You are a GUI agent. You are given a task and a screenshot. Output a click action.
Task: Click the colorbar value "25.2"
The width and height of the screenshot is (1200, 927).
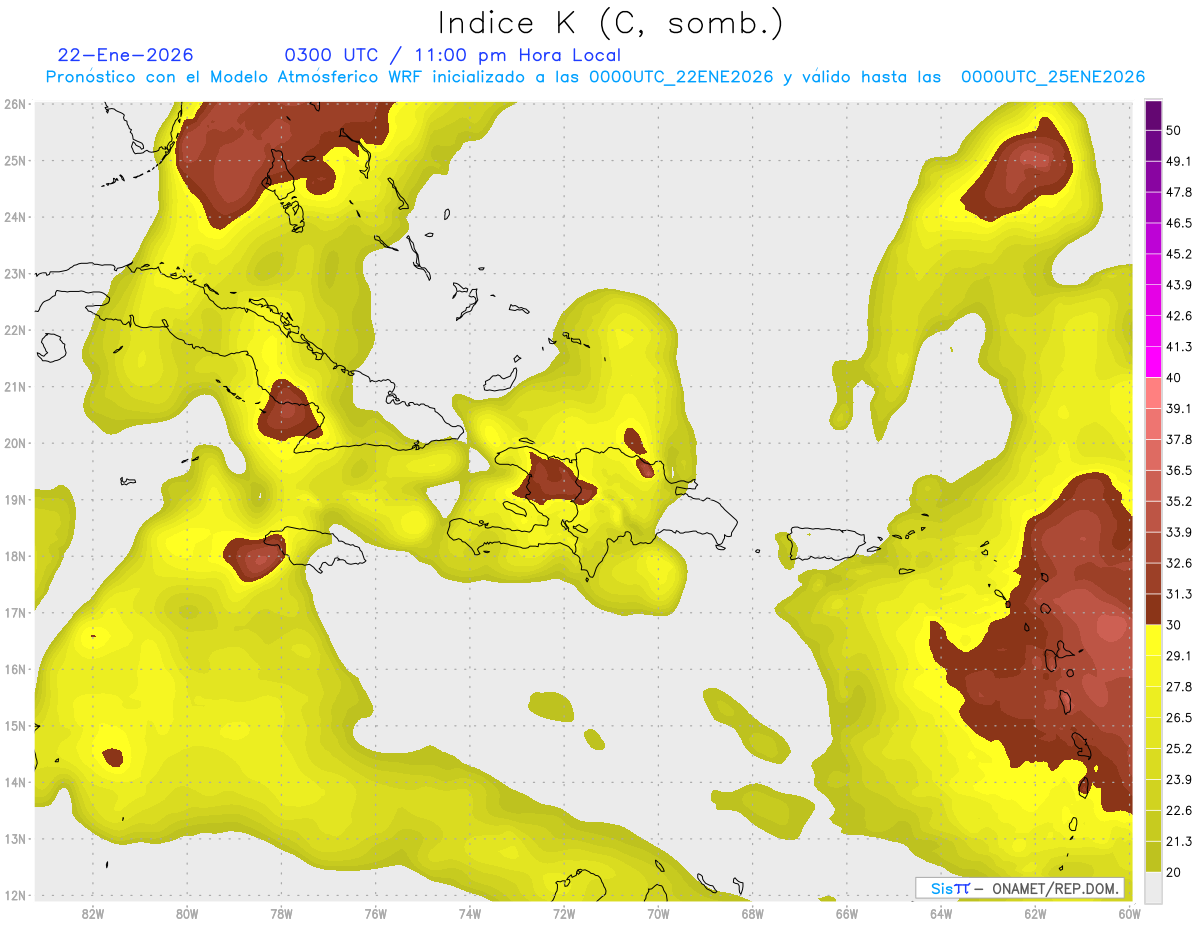[1178, 749]
